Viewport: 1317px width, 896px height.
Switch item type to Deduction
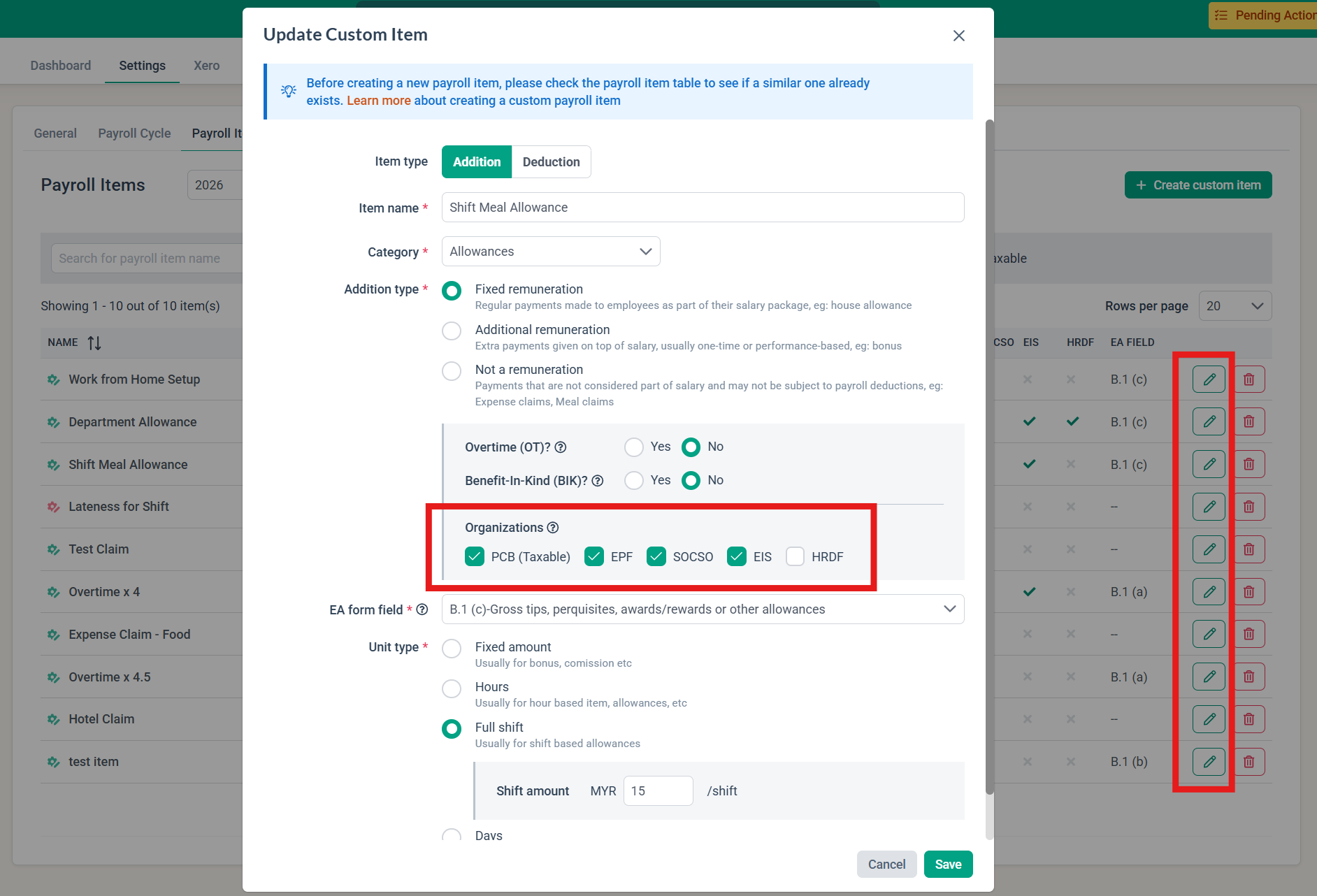click(x=551, y=162)
